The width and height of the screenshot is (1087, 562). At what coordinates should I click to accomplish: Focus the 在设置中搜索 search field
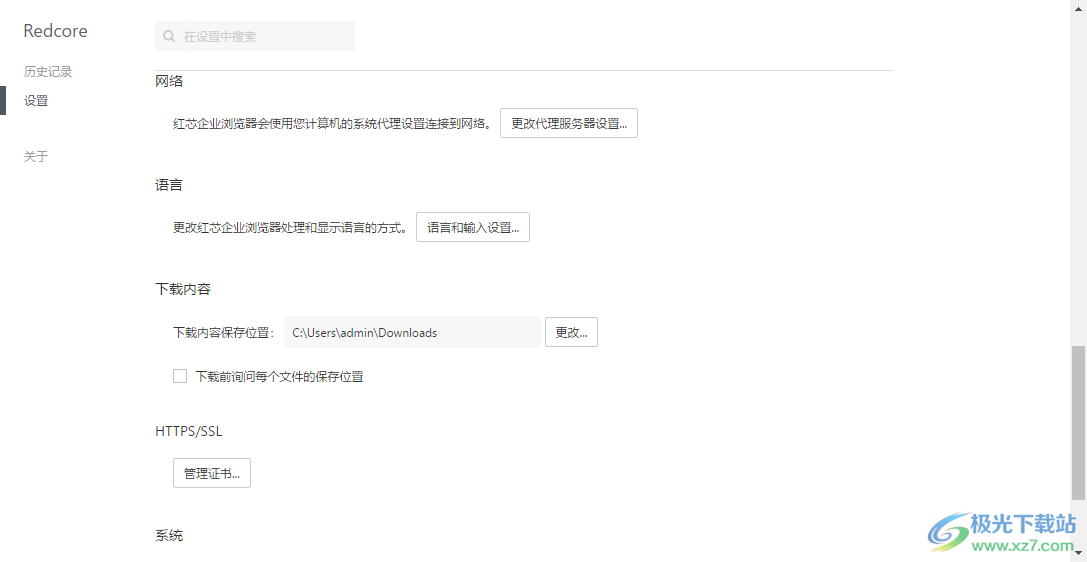pos(254,36)
